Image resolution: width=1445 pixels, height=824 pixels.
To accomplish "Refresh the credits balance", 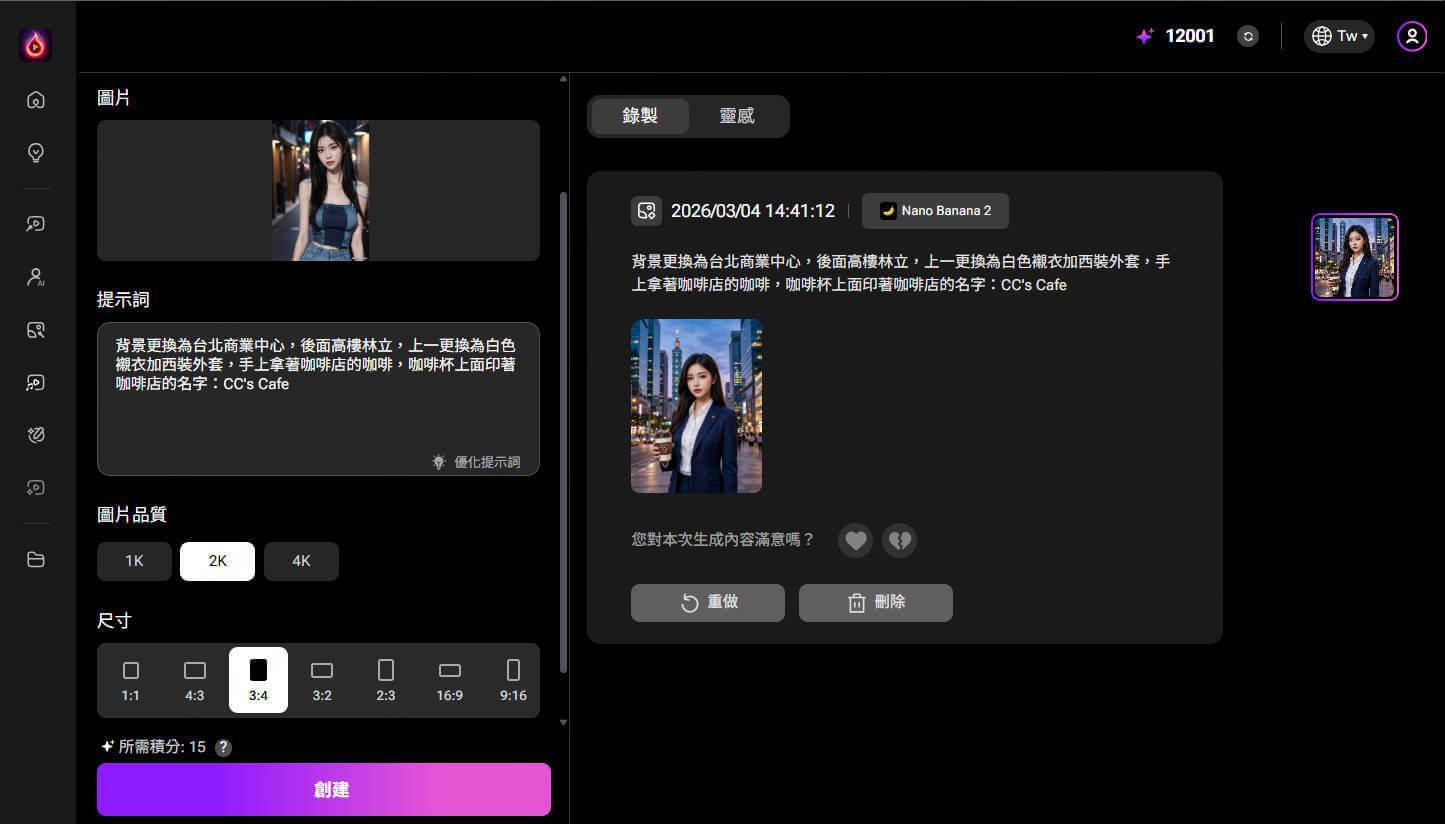I will click(x=1247, y=36).
